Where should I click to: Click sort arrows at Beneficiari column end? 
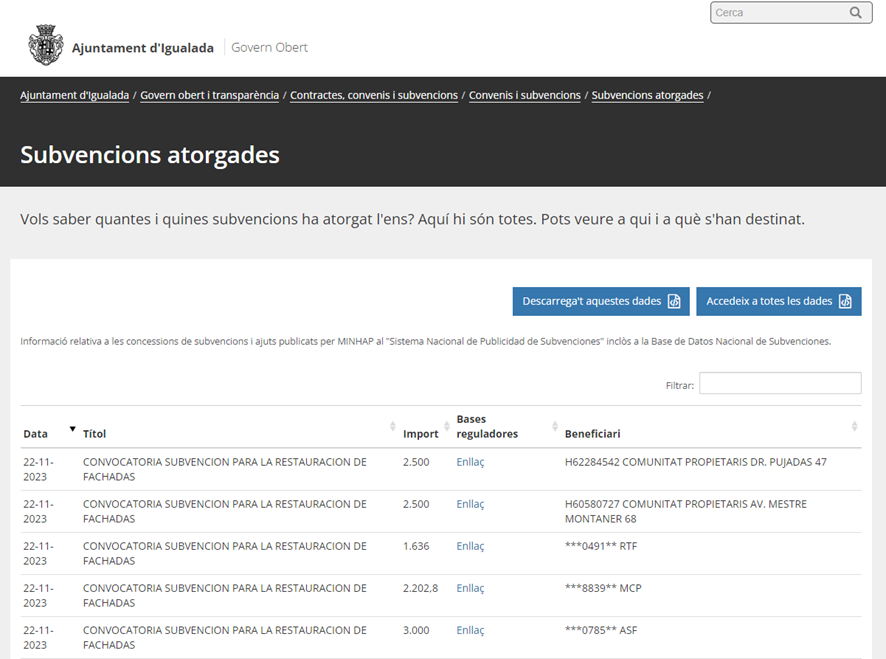(854, 427)
